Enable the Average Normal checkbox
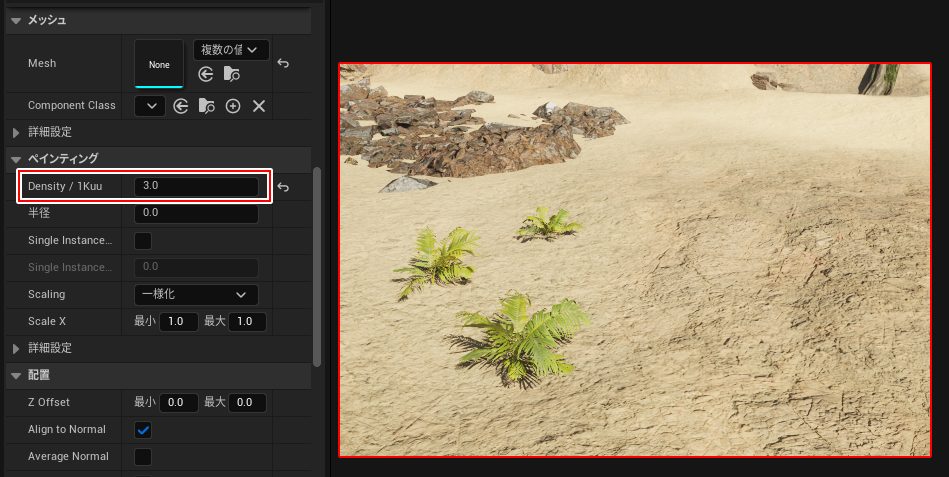Viewport: 949px width, 477px height. (143, 457)
